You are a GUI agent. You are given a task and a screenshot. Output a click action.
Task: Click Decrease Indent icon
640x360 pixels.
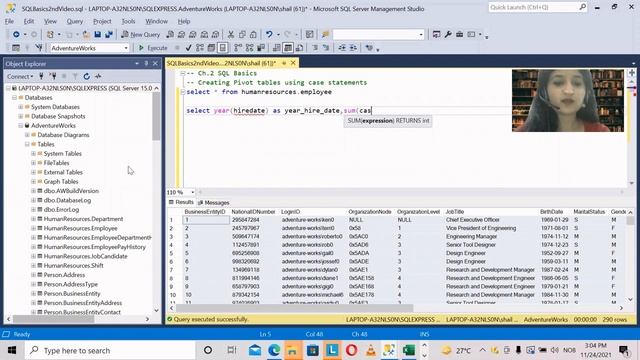tap(342, 48)
